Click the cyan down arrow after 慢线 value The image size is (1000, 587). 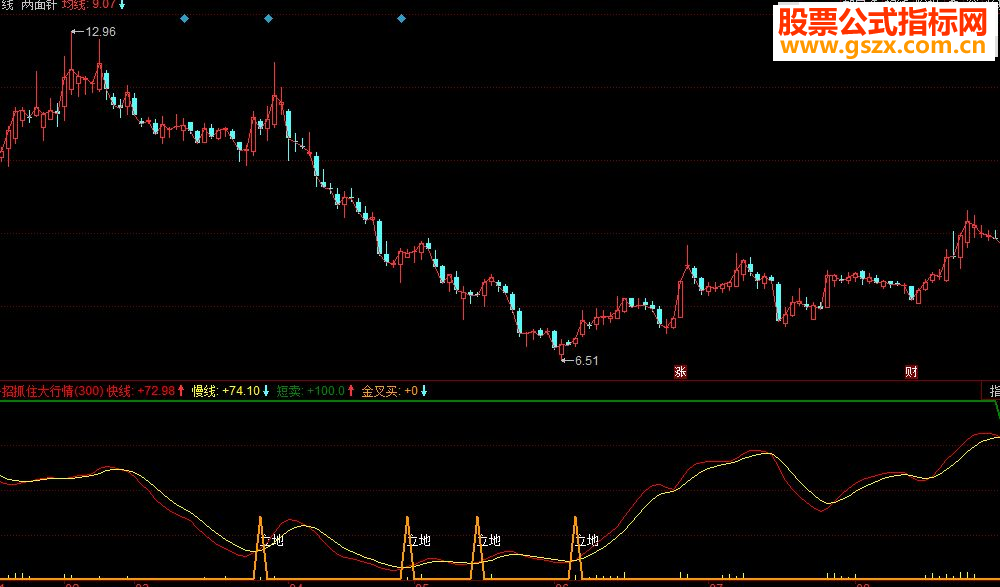266,391
